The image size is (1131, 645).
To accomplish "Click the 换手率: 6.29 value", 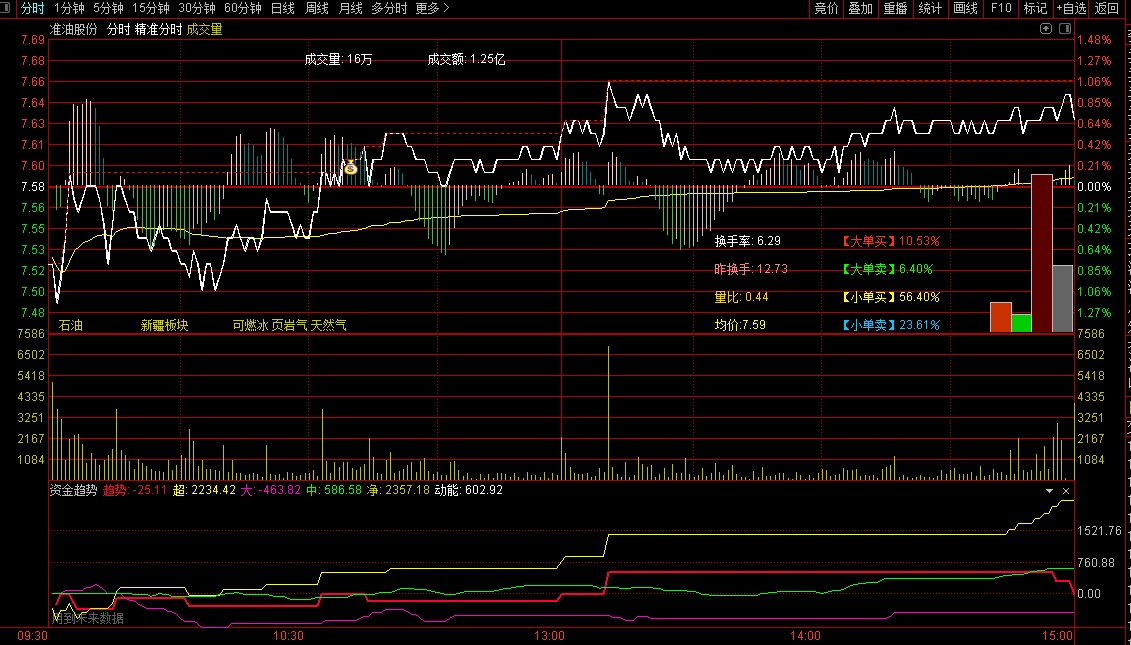I will (748, 241).
